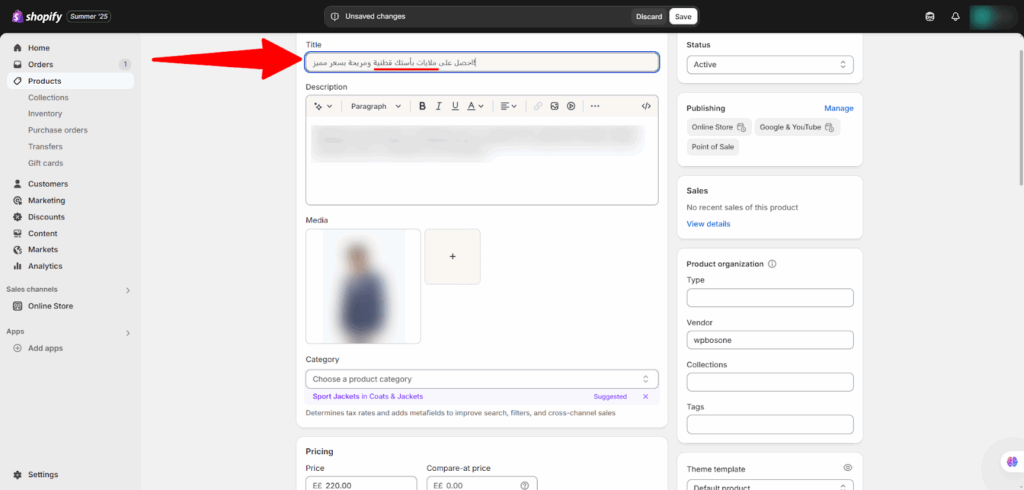Click the Save button
Screen dimensions: 1024x490
pyautogui.click(x=683, y=16)
